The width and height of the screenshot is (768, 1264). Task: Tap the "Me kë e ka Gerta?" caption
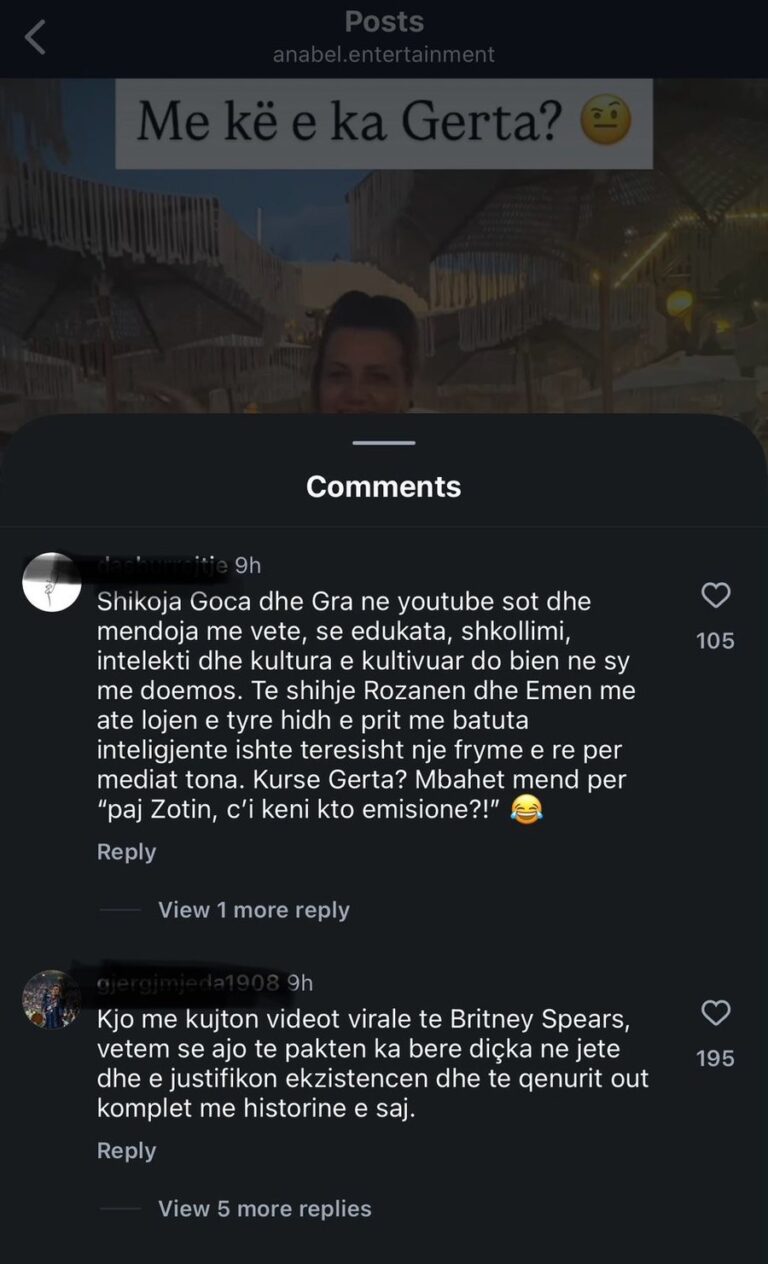point(384,124)
